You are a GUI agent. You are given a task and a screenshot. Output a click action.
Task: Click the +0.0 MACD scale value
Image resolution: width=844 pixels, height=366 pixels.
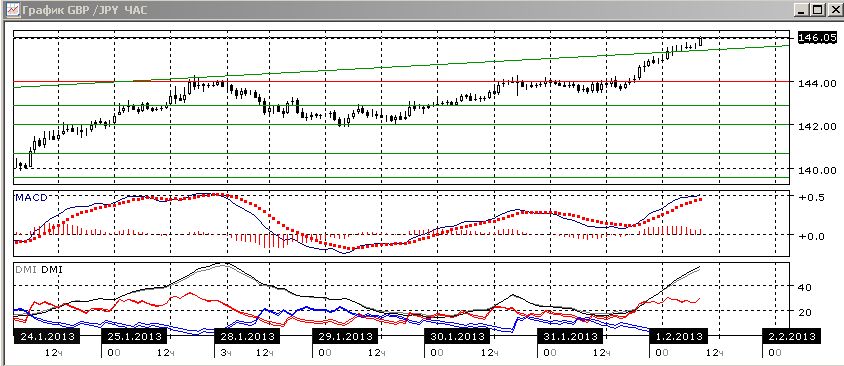811,236
